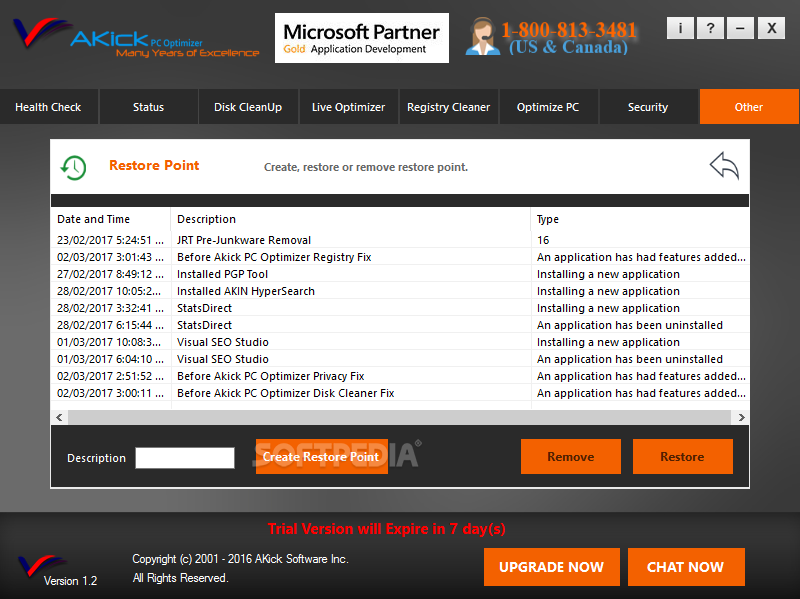The width and height of the screenshot is (800, 599).
Task: Open the Disk CleanUp tab
Action: (x=248, y=107)
